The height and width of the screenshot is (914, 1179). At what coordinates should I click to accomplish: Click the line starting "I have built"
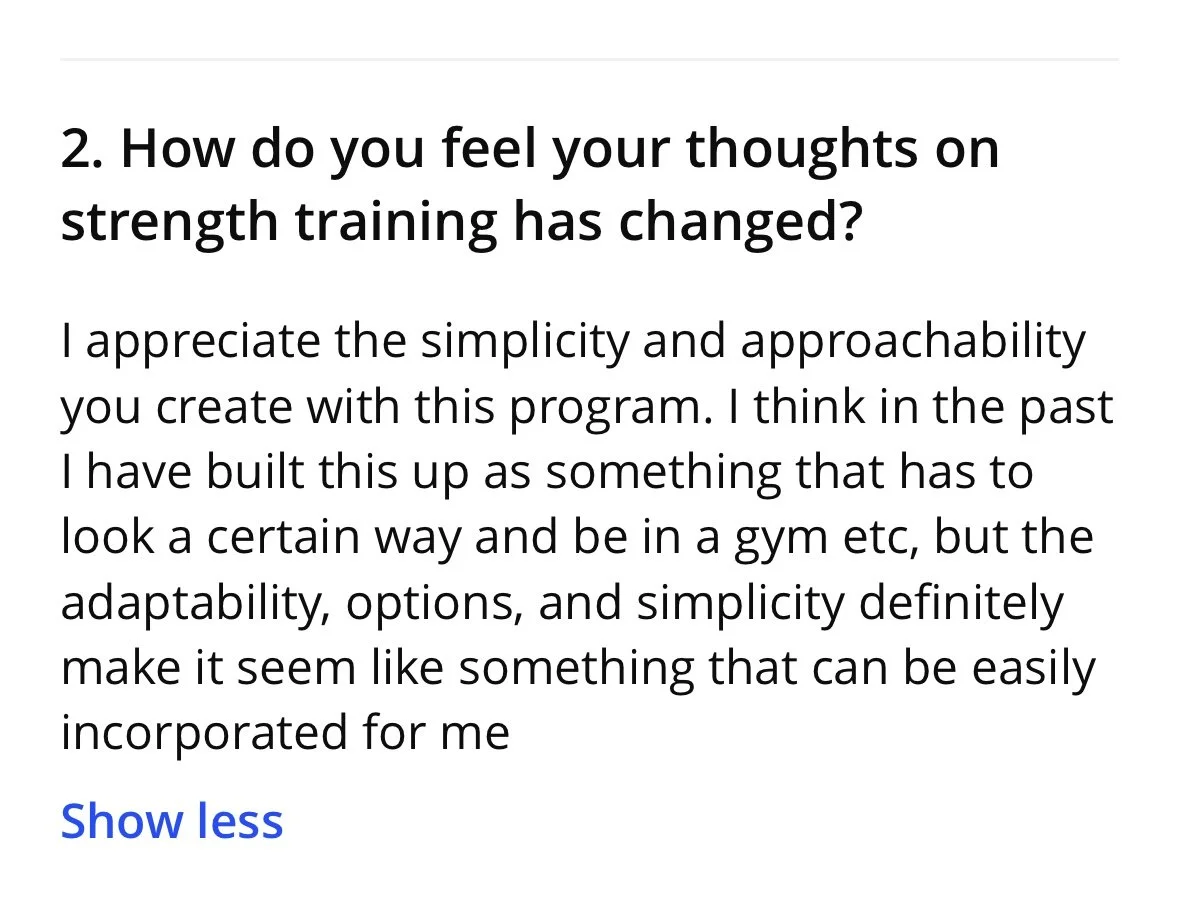pos(547,473)
